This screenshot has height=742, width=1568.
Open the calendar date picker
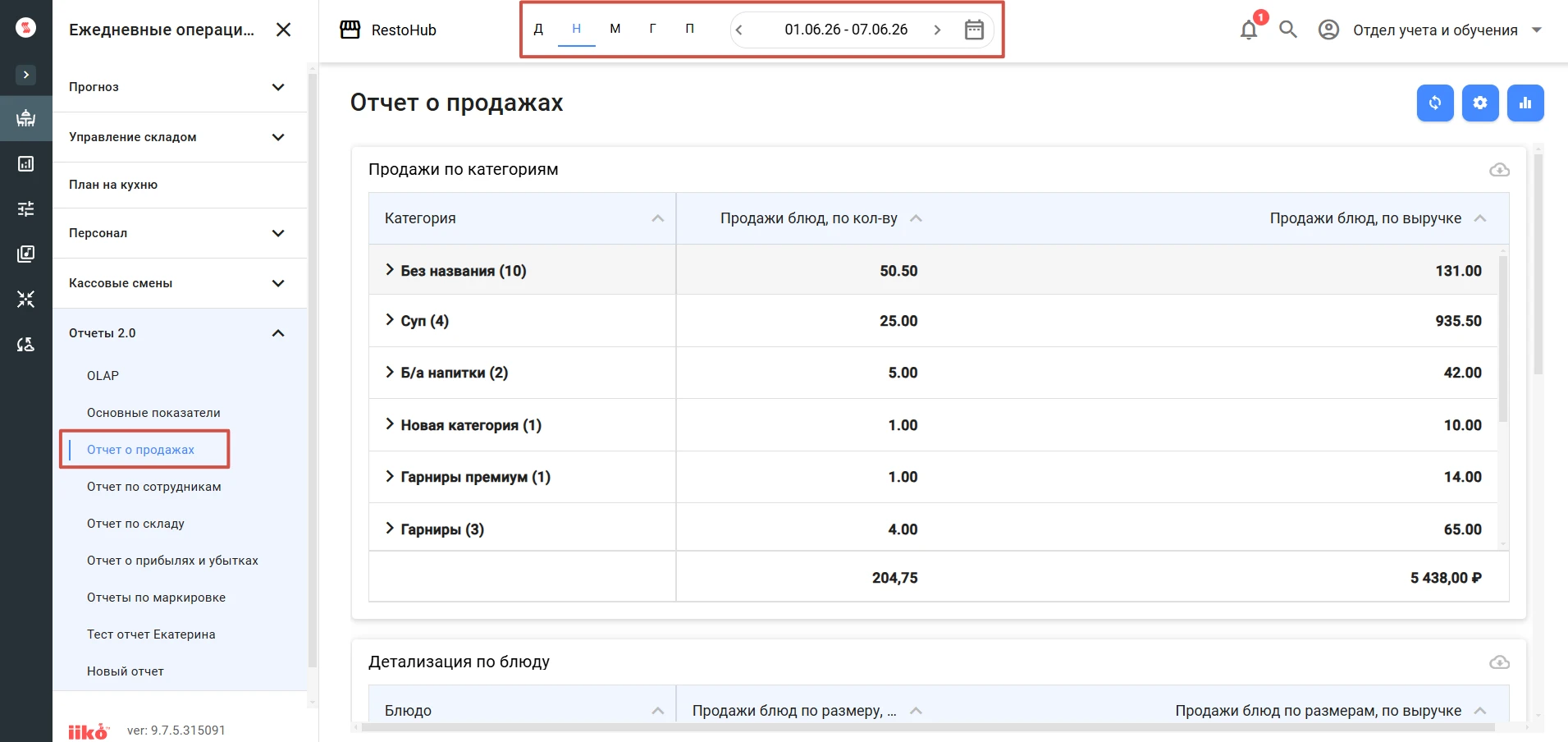coord(974,30)
